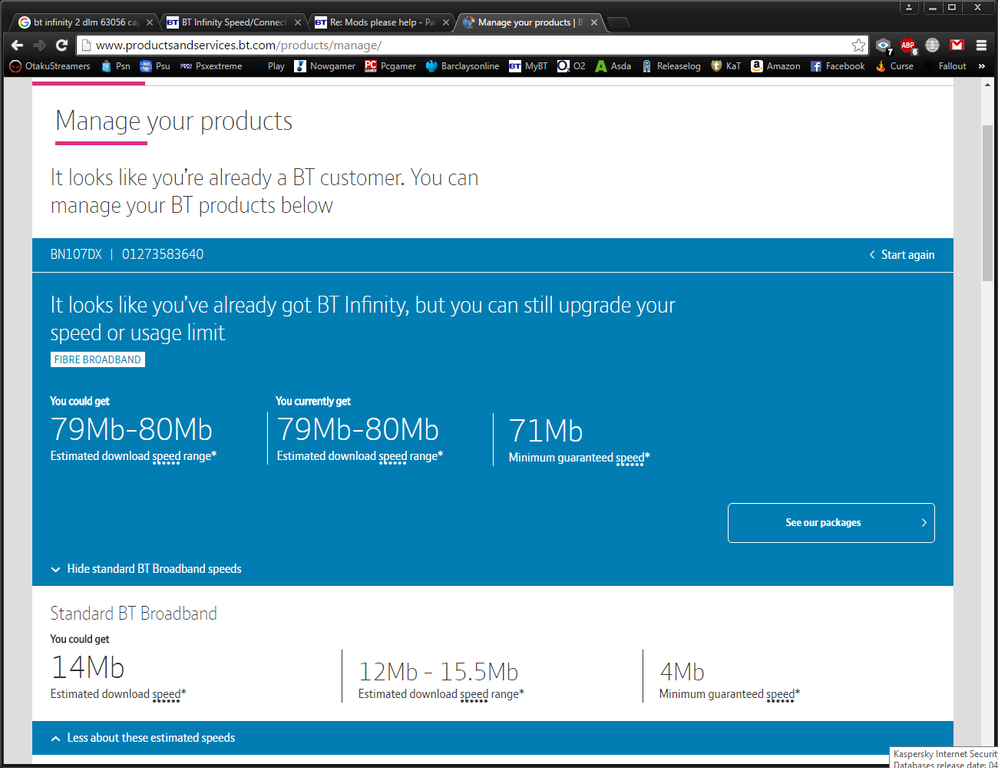Open the Curse bookmark
The image size is (998, 768).
coord(894,66)
